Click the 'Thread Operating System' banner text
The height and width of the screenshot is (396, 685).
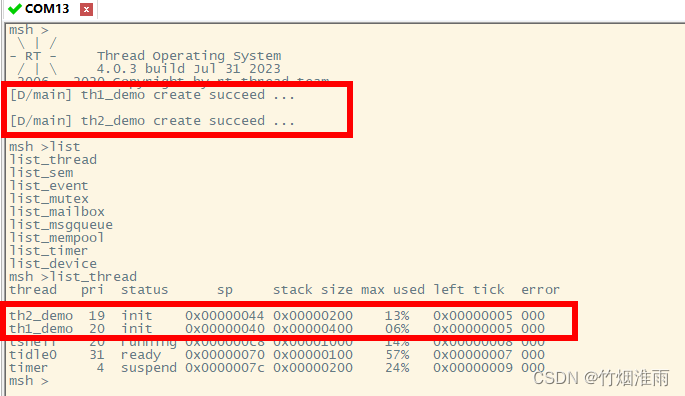(189, 56)
